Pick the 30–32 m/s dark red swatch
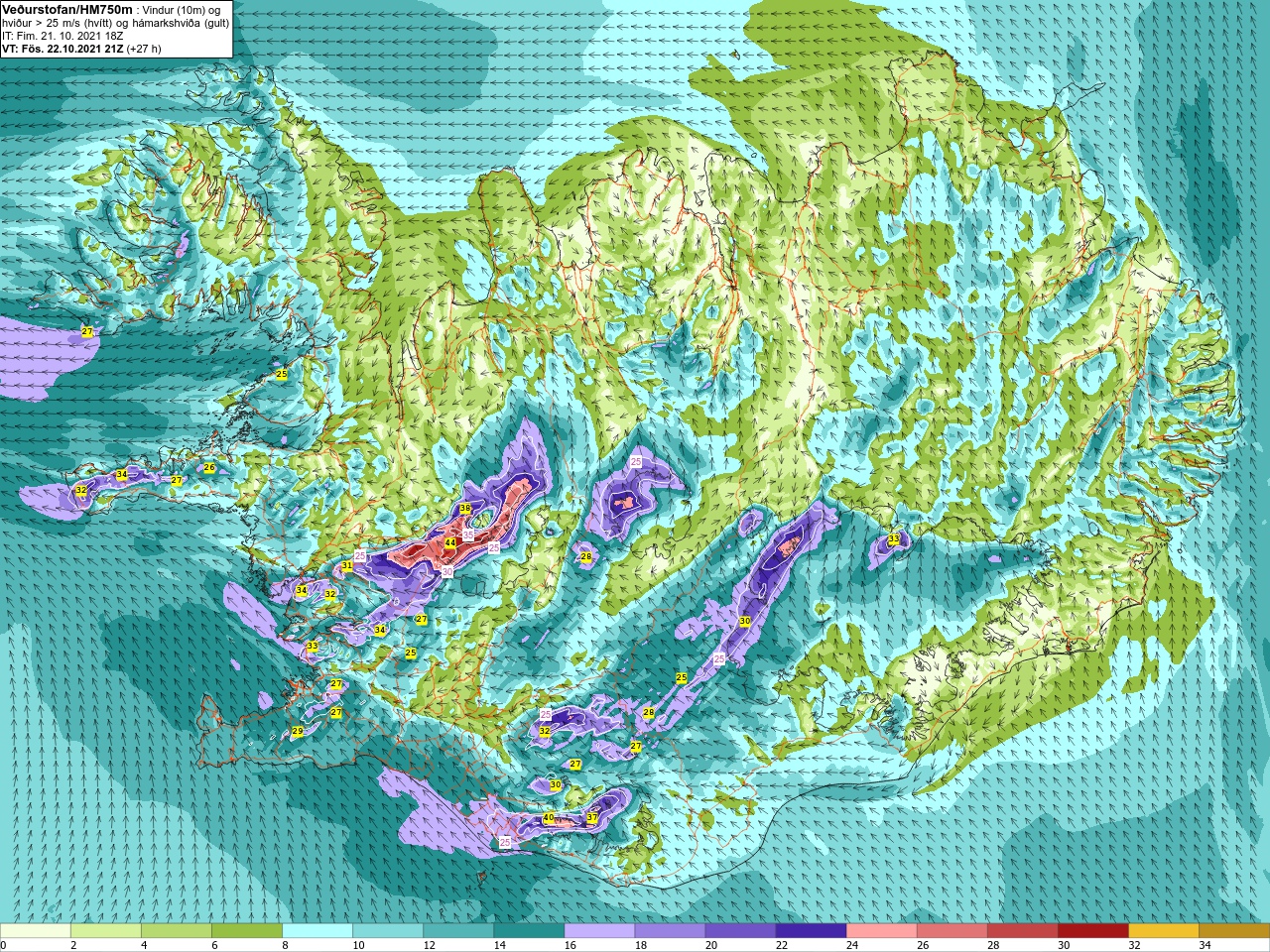The height and width of the screenshot is (952, 1270). (x=1092, y=931)
